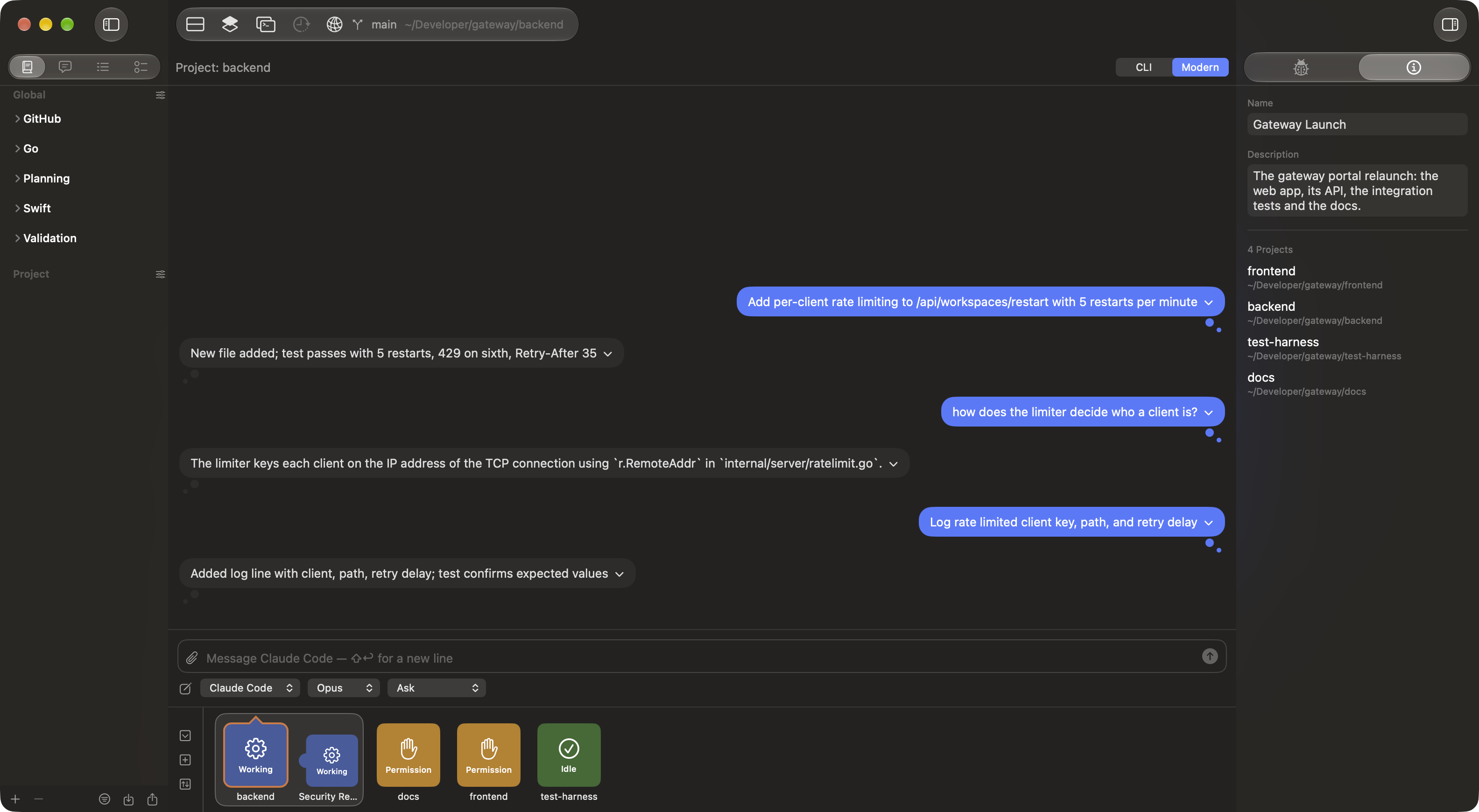Screen dimensions: 1479x812
Task: Click the Message Claude Code input field
Action: click(x=702, y=657)
